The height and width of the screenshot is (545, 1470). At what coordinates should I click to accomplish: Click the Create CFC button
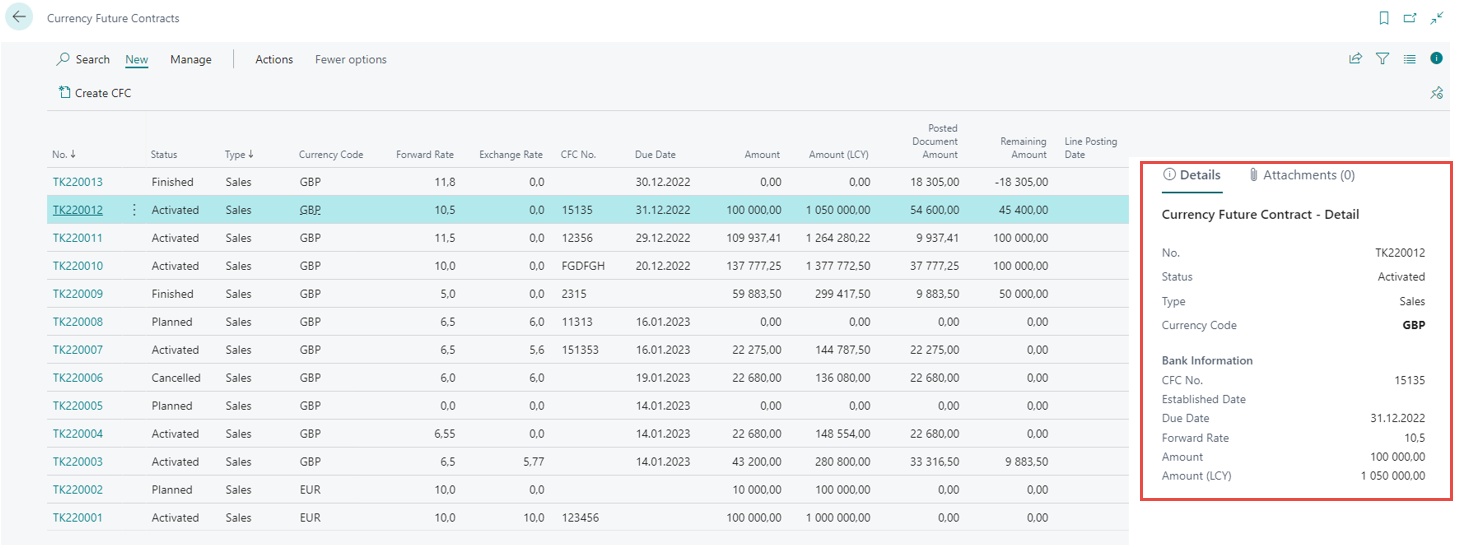pyautogui.click(x=95, y=93)
